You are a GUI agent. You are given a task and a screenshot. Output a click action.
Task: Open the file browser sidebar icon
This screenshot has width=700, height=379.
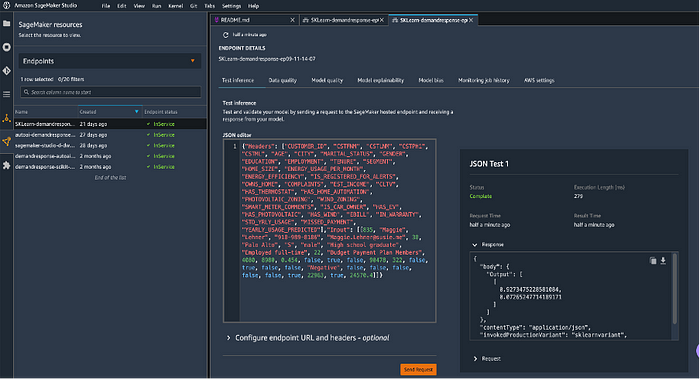coord(6,23)
